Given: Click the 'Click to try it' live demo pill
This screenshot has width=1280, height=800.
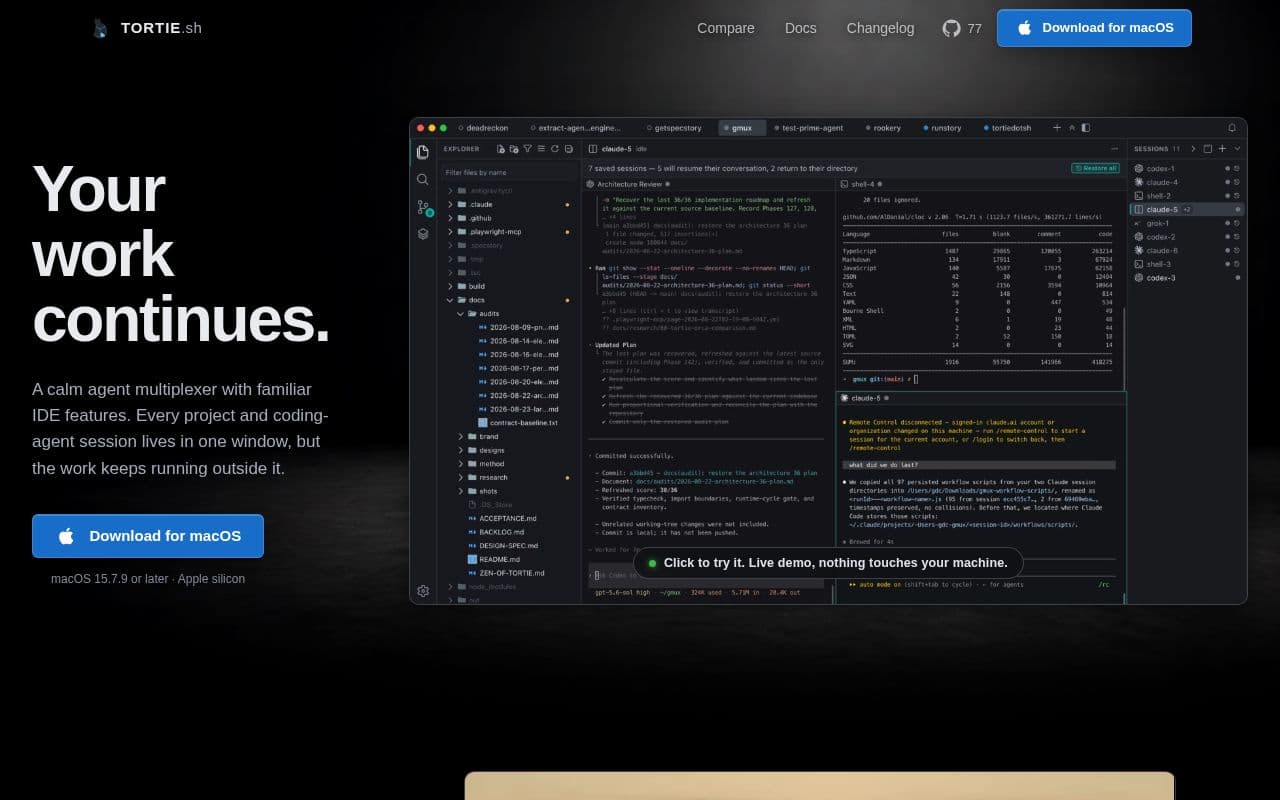Looking at the screenshot, I should (x=828, y=563).
